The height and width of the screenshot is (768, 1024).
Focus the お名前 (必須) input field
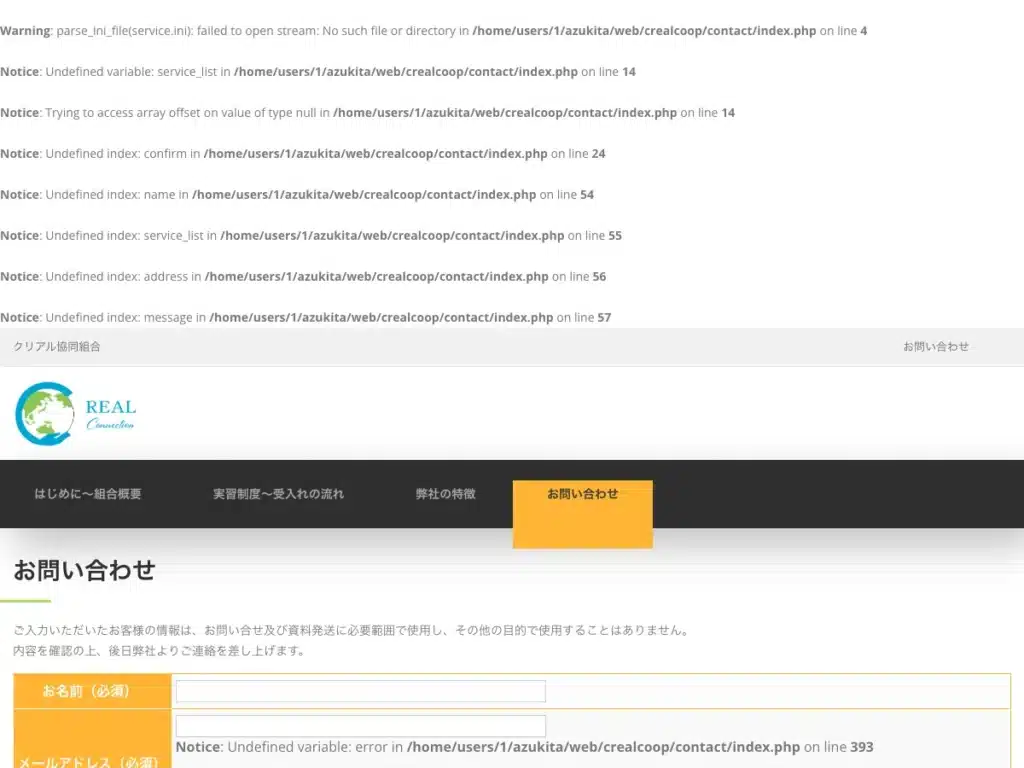coord(360,691)
